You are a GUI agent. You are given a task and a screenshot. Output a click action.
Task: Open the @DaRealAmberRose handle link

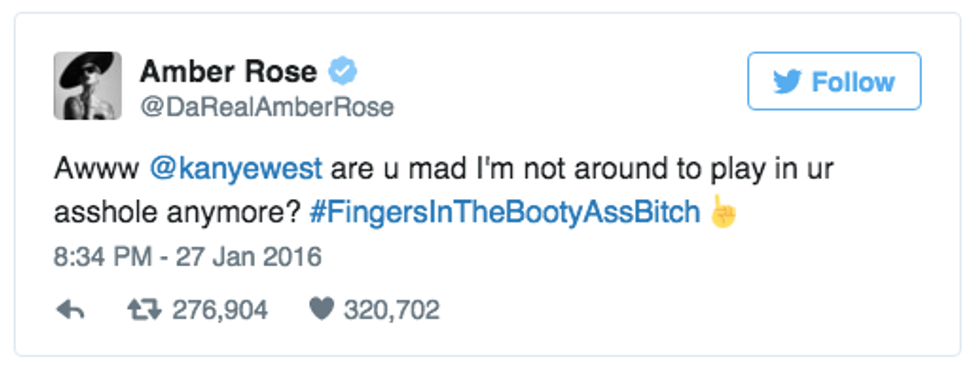(x=267, y=107)
